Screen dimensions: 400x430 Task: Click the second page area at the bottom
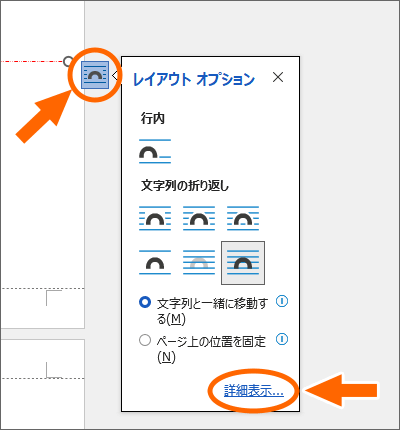(42, 383)
